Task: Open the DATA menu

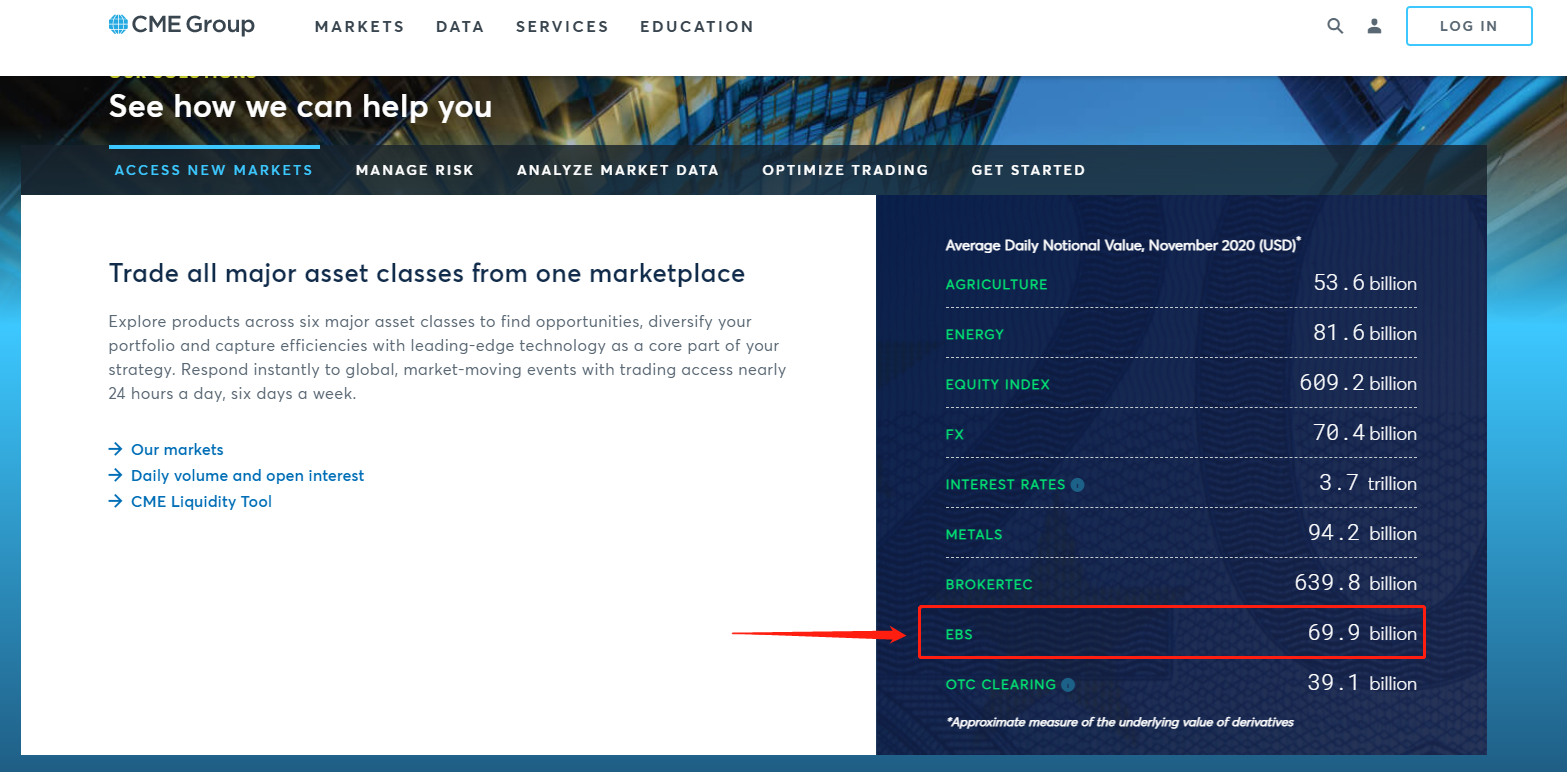Action: [460, 27]
